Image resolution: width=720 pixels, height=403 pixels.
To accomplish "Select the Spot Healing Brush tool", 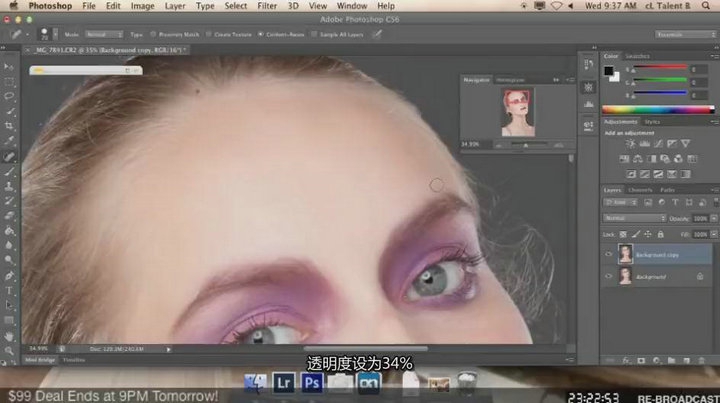I will 9,157.
